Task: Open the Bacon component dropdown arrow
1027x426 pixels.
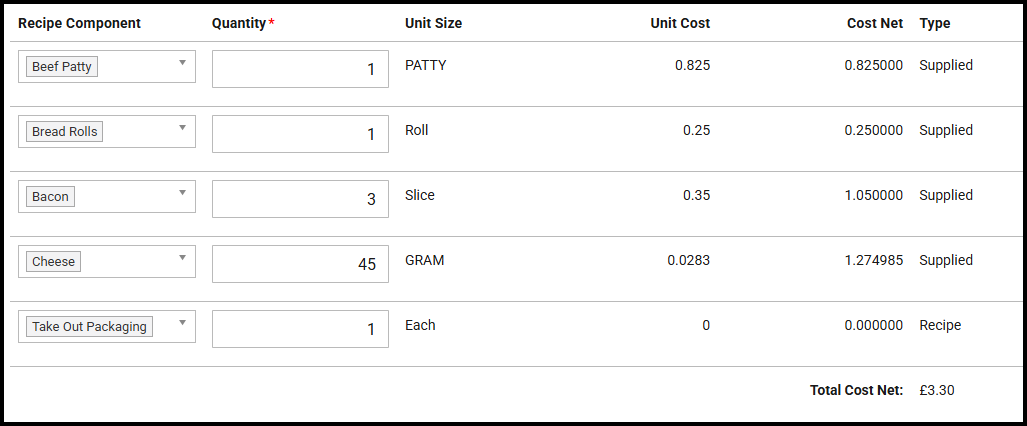Action: (x=182, y=192)
